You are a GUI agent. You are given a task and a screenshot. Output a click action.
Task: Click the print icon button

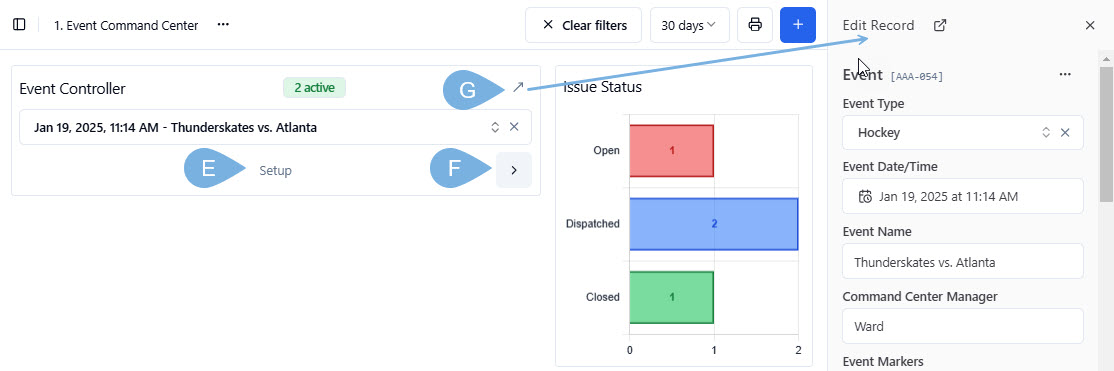(x=755, y=25)
